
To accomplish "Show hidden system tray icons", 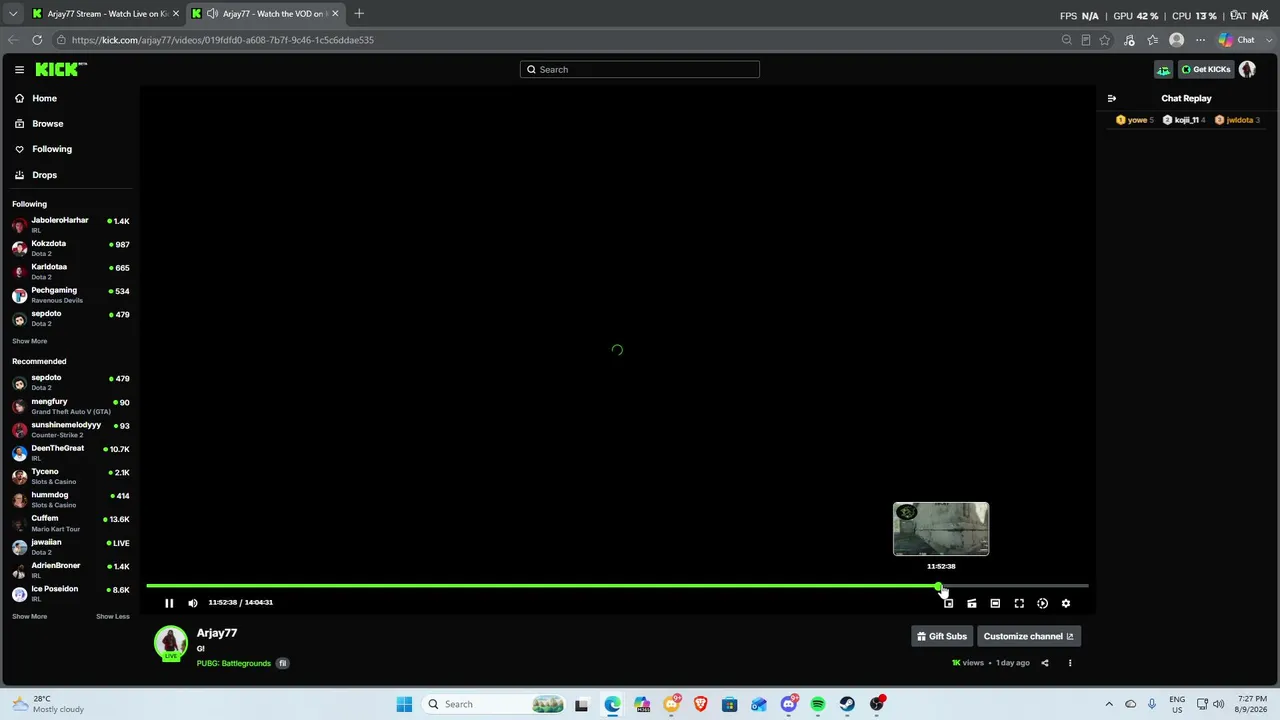I will coord(1108,704).
